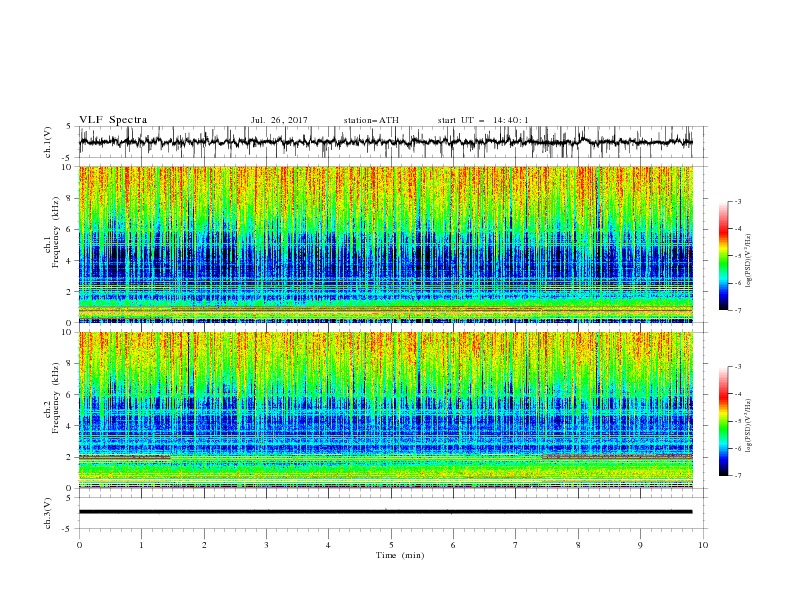This screenshot has height=612, width=792.
Task: Click the ch.1 colorbar 'log(PSD)(V²/Hz)' label
Action: click(x=749, y=261)
